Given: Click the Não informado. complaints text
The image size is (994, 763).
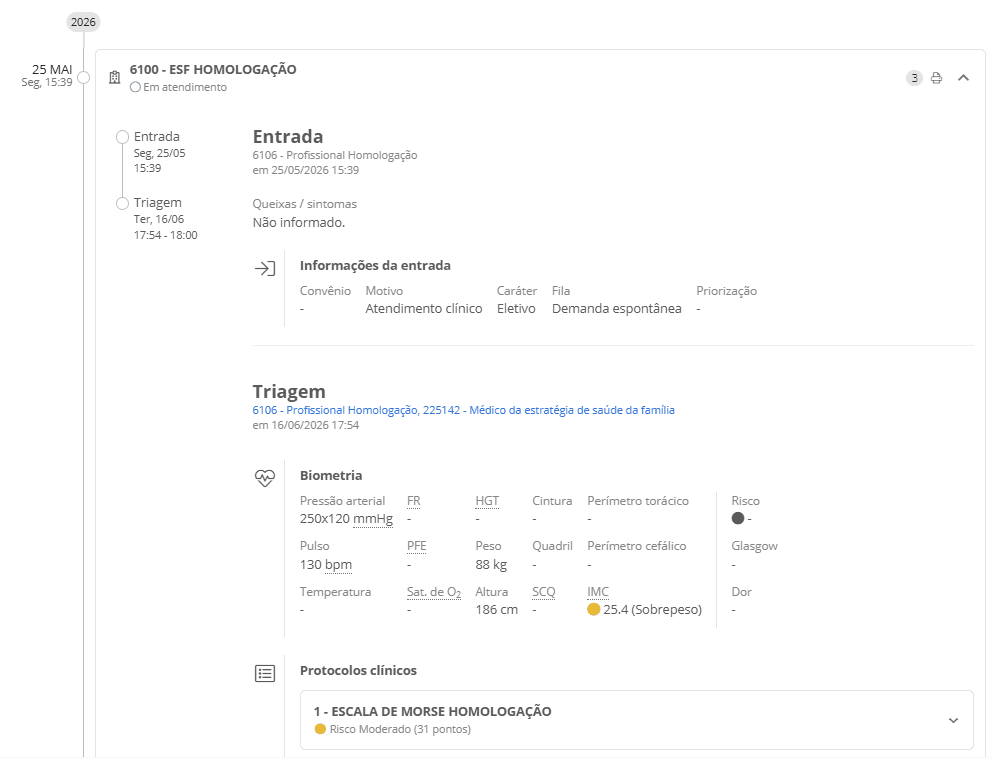Looking at the screenshot, I should tap(299, 222).
